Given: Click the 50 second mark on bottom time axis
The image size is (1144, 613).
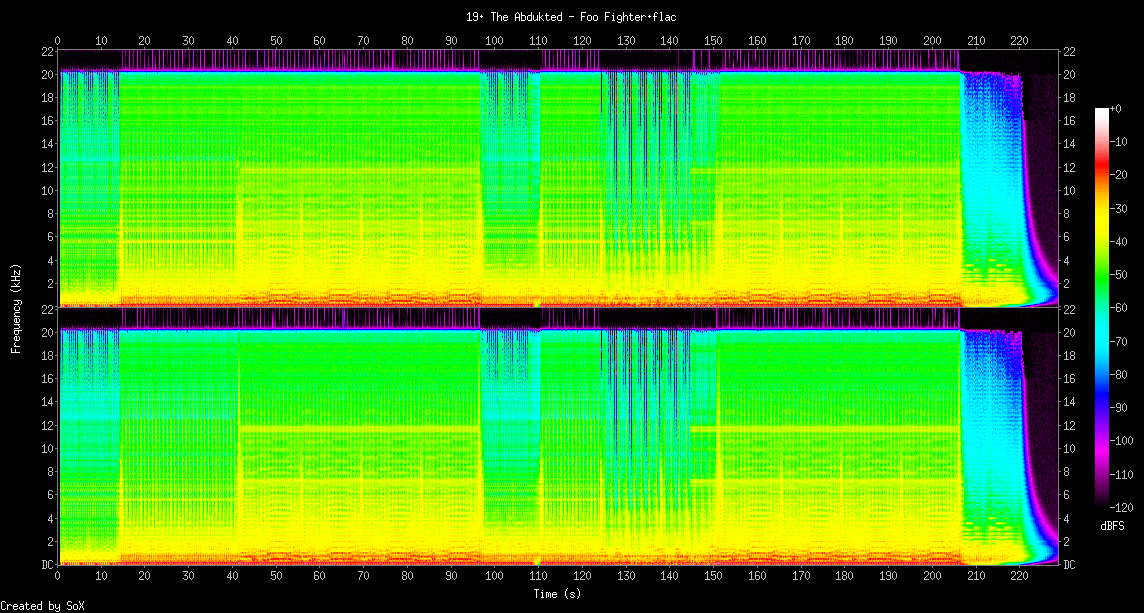Looking at the screenshot, I should [276, 576].
